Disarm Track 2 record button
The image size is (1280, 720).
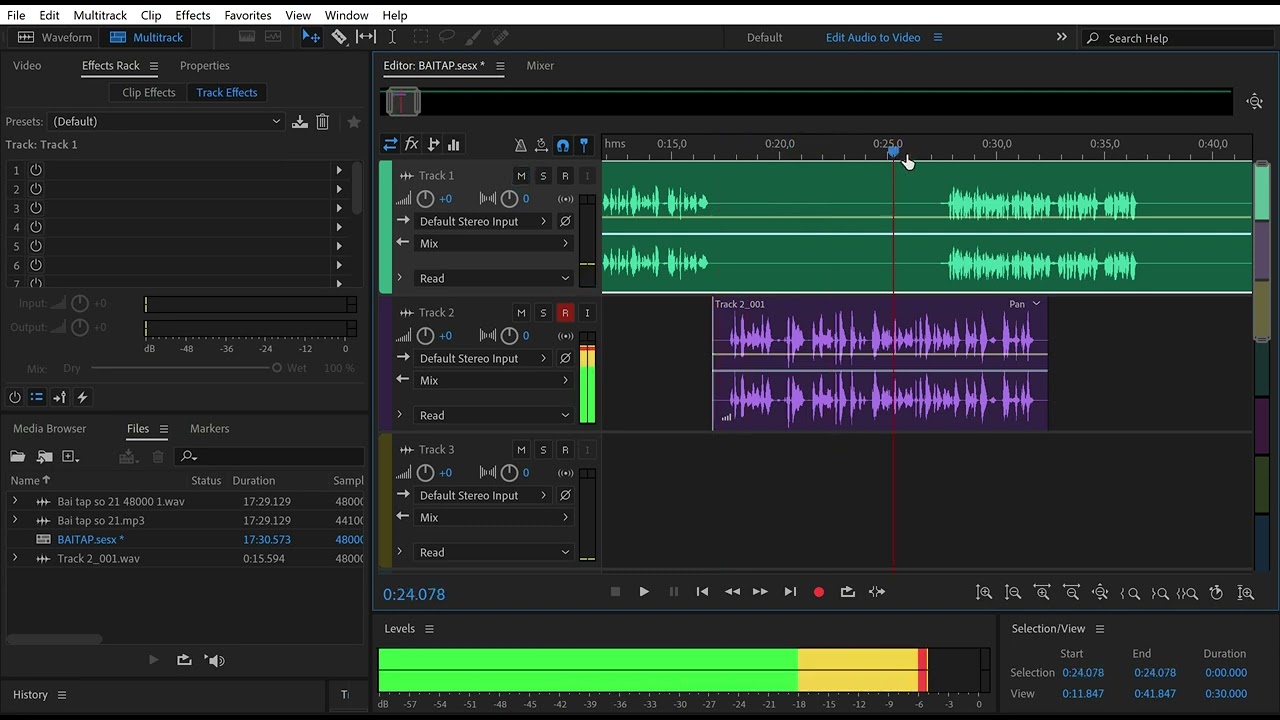pos(565,313)
